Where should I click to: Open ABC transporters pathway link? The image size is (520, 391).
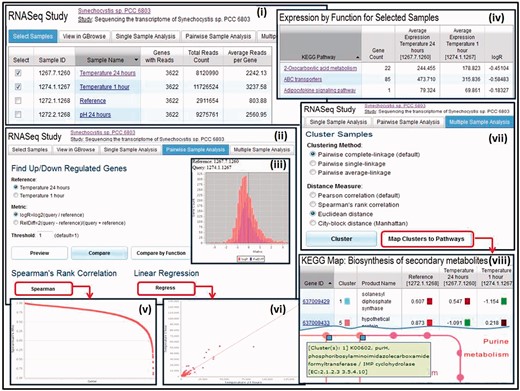[303, 79]
